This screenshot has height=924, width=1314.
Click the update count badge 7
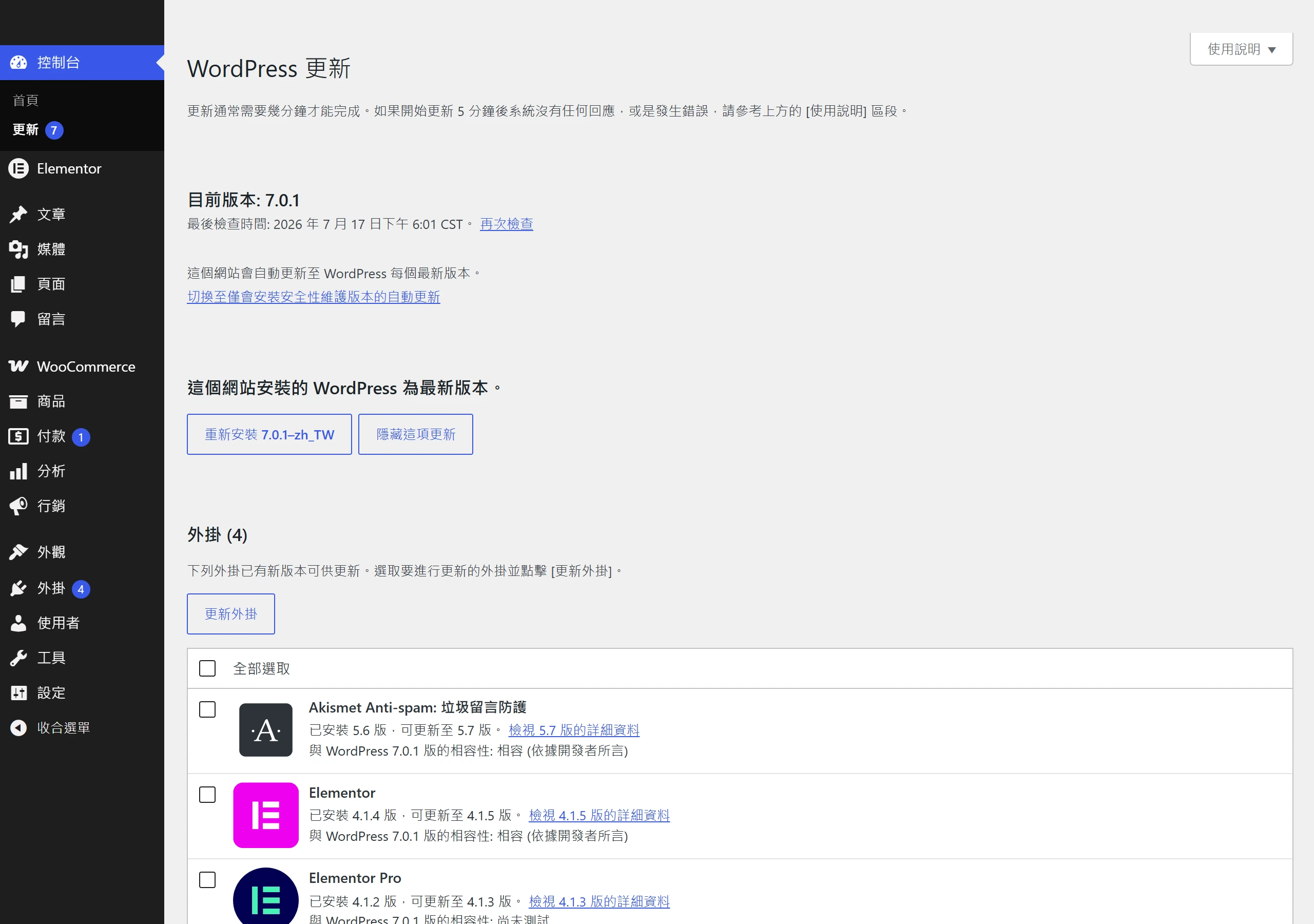(54, 130)
